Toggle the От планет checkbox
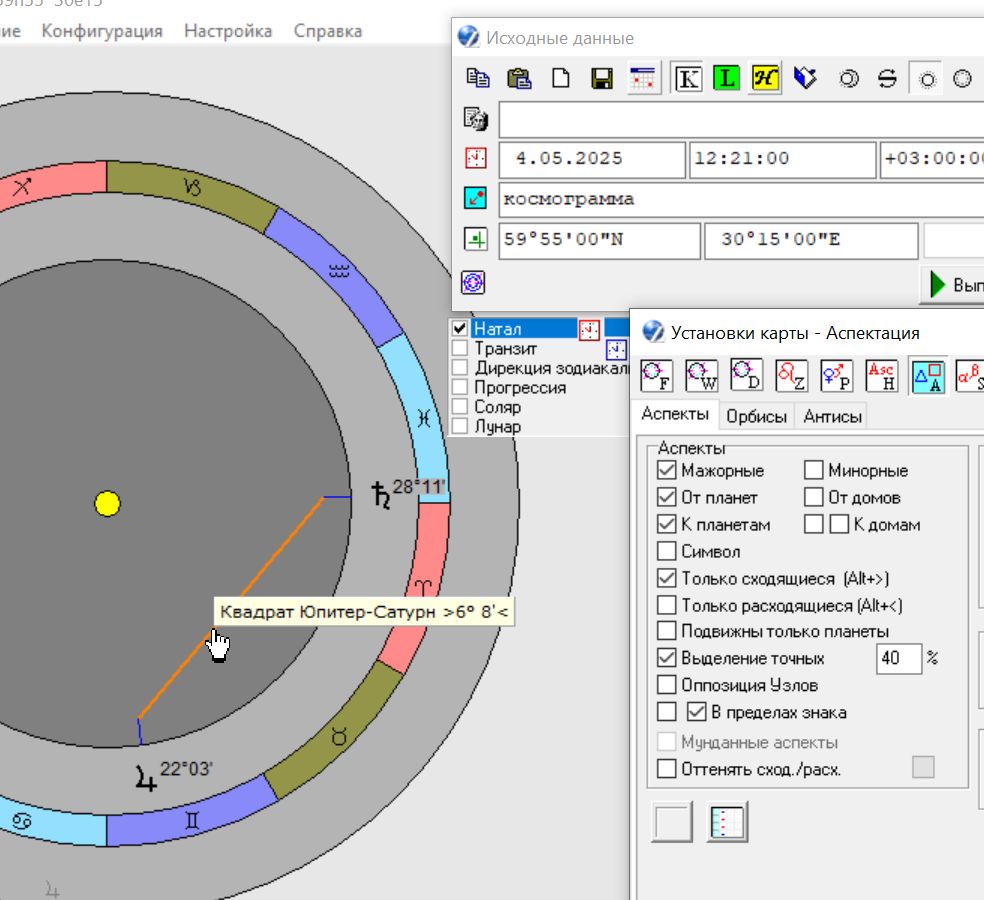 666,497
